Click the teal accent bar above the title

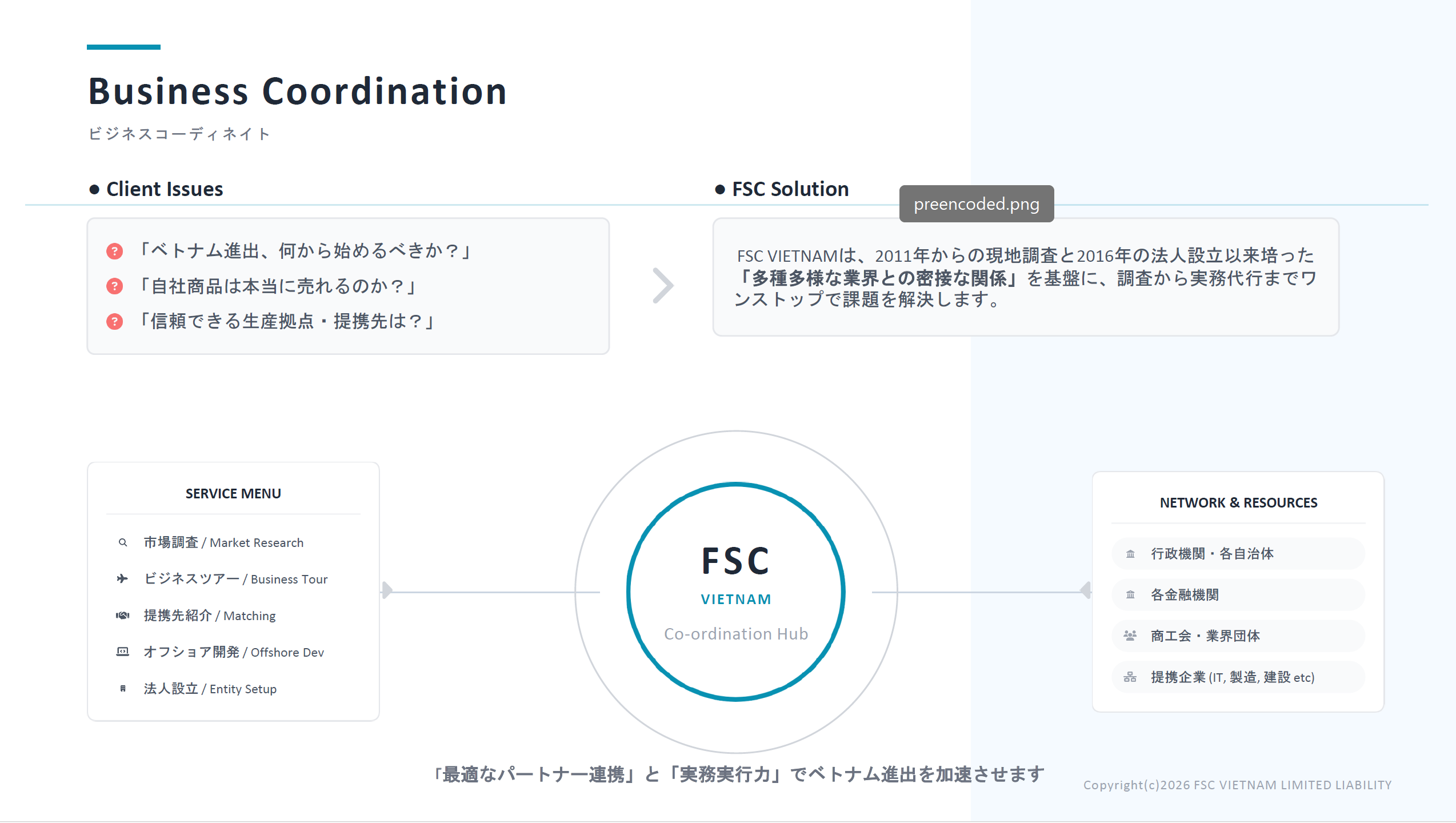[123, 47]
